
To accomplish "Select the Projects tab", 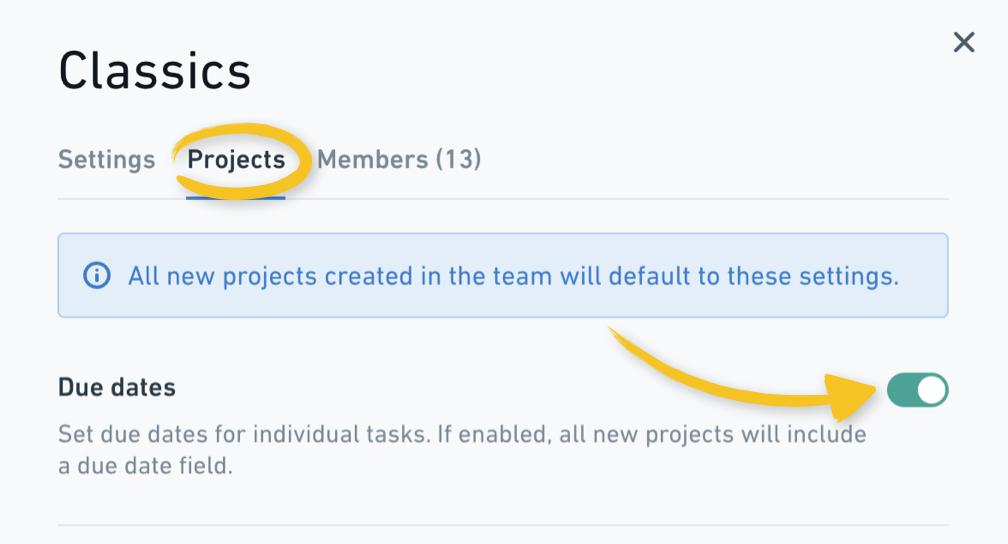I will tap(236, 159).
